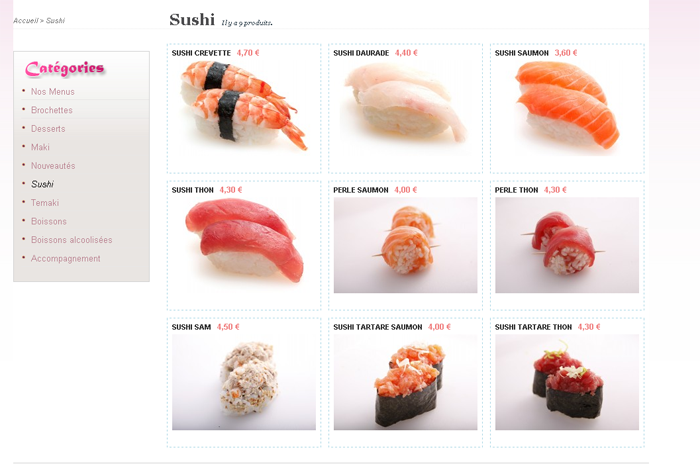Open the Sushi Thon product image
The image size is (700, 466).
244,245
